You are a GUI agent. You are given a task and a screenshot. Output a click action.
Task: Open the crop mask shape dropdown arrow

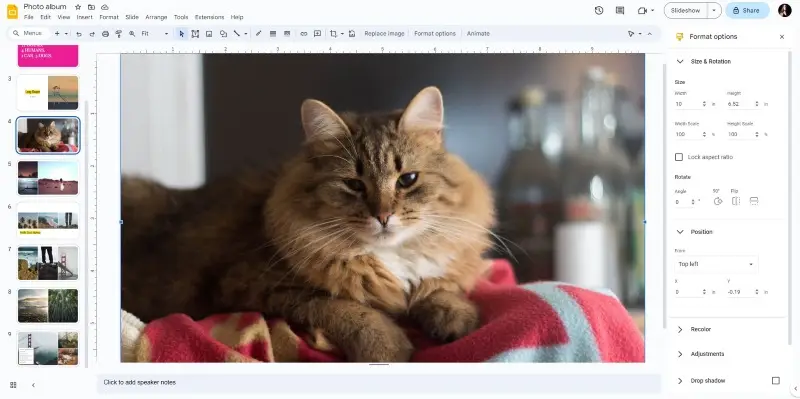pos(342,34)
